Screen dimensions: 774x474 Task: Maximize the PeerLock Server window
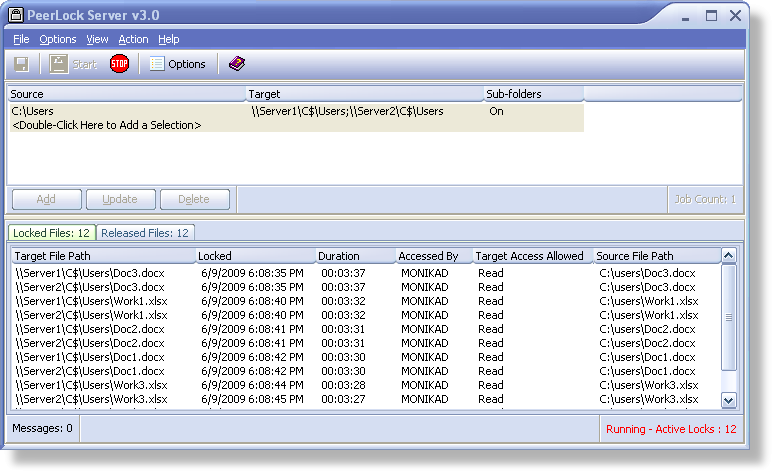711,16
